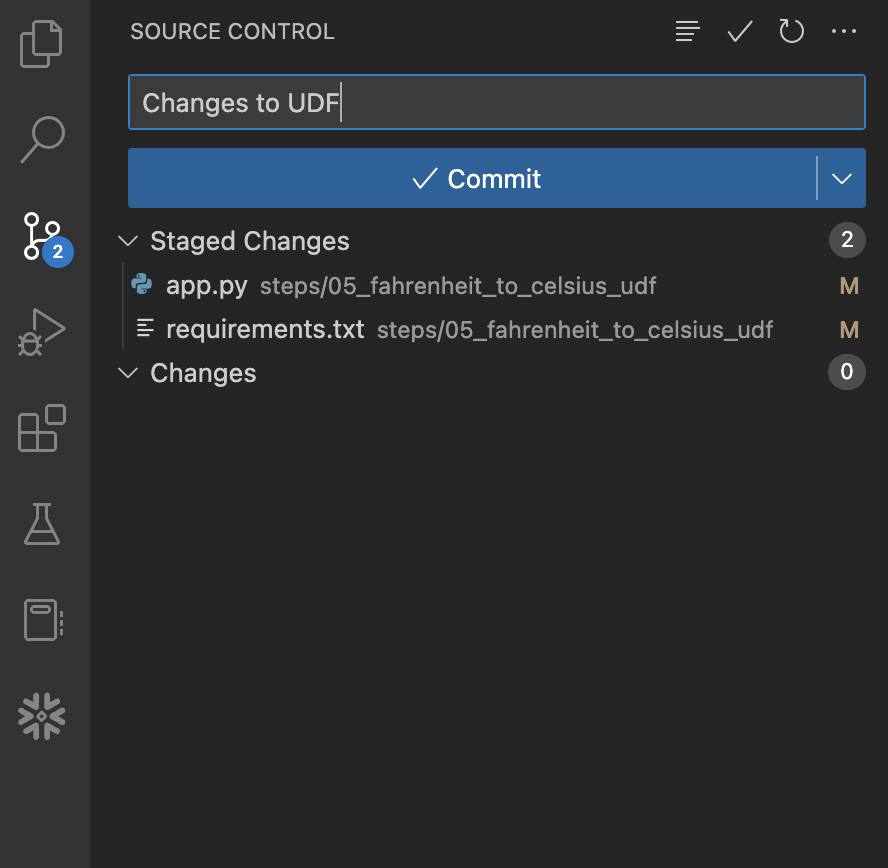Select the Search icon in activity bar
Viewport: 888px width, 868px height.
[41, 140]
